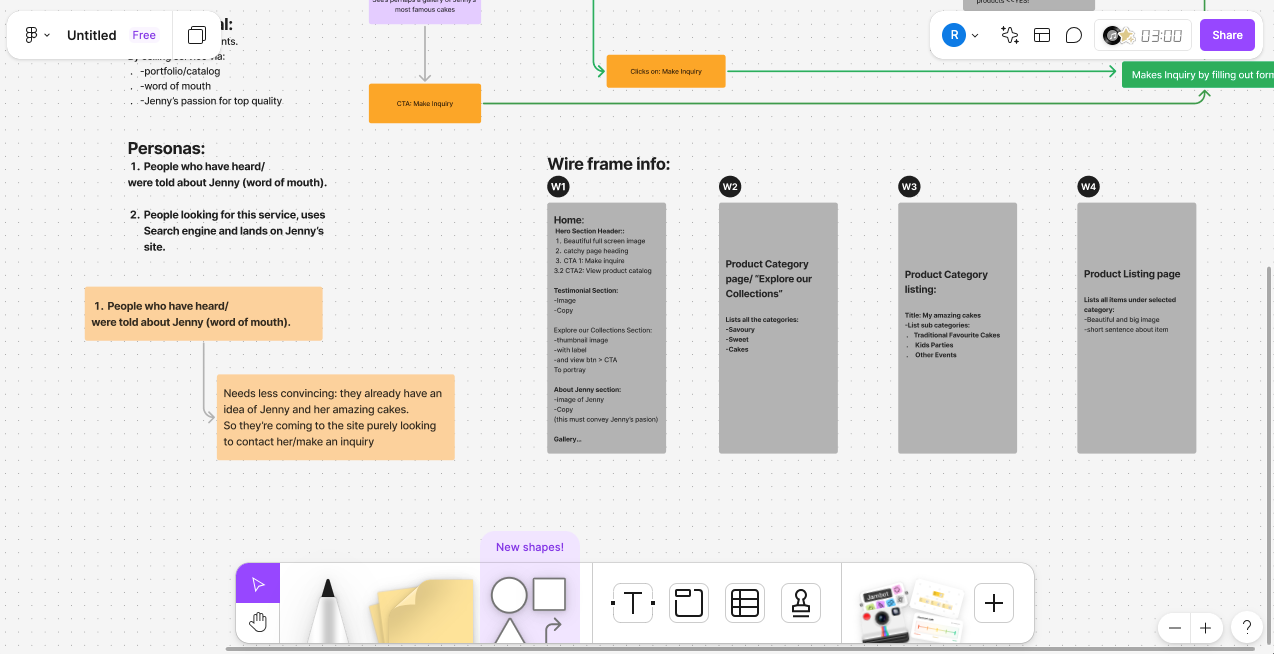Select the Section tool
1274x654 pixels.
tap(689, 603)
